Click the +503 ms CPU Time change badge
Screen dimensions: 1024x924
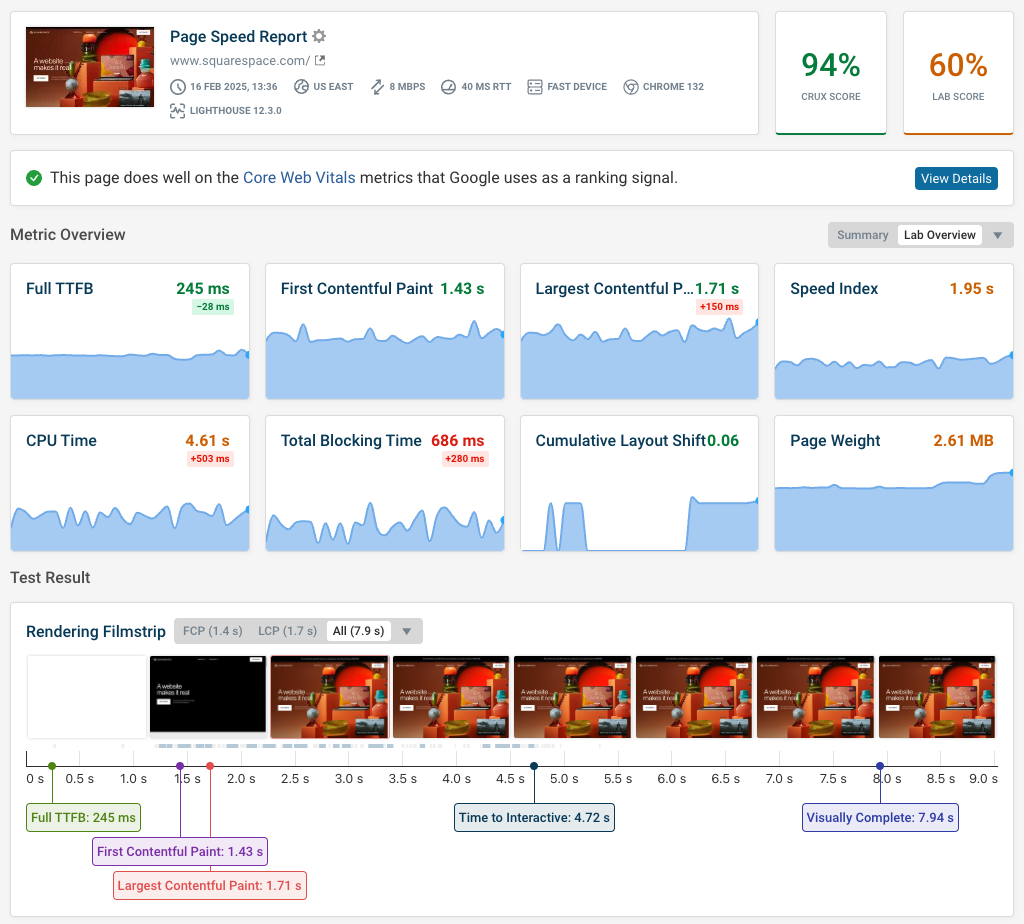210,459
